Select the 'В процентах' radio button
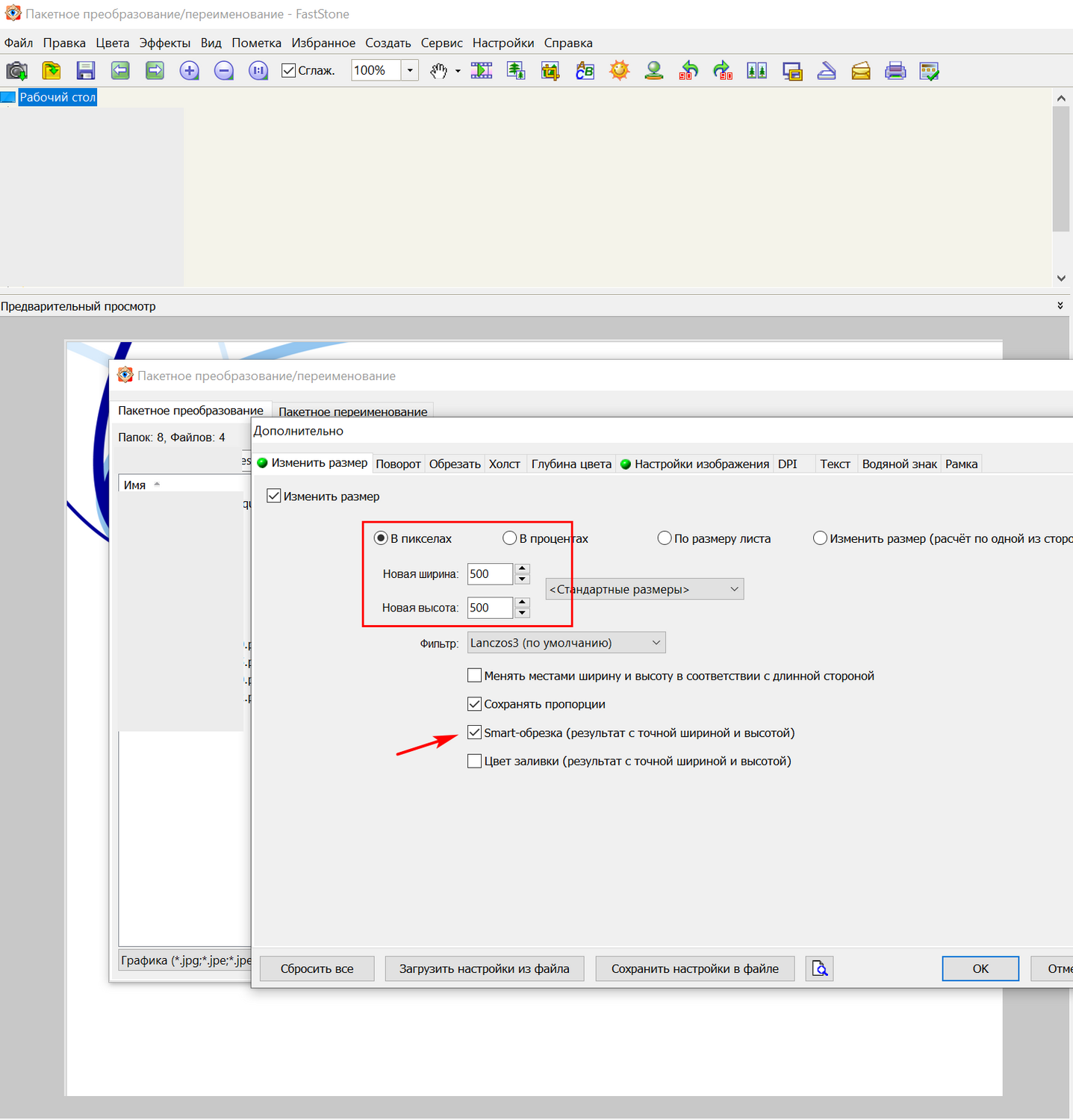 510,538
